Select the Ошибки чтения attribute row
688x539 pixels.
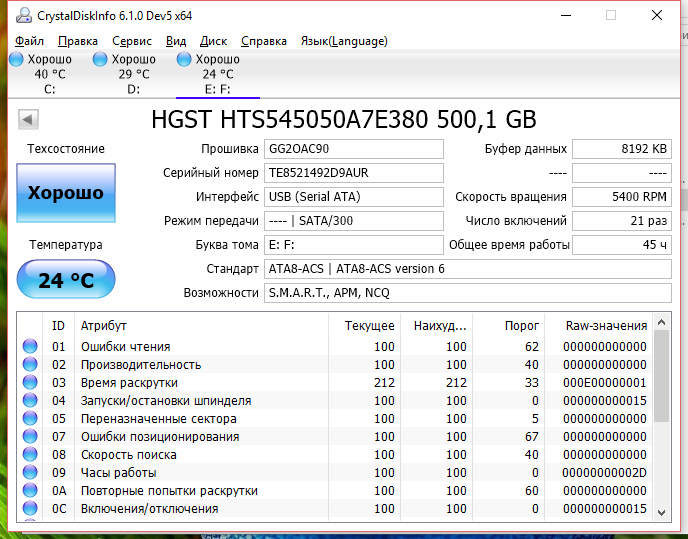[x=335, y=346]
